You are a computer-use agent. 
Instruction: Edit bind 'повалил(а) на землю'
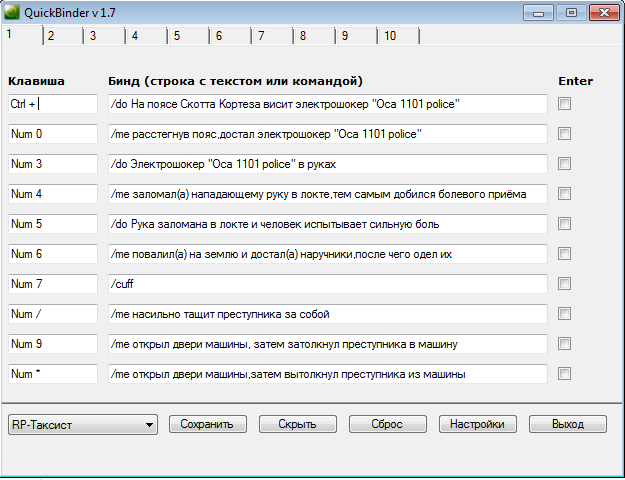coord(328,254)
